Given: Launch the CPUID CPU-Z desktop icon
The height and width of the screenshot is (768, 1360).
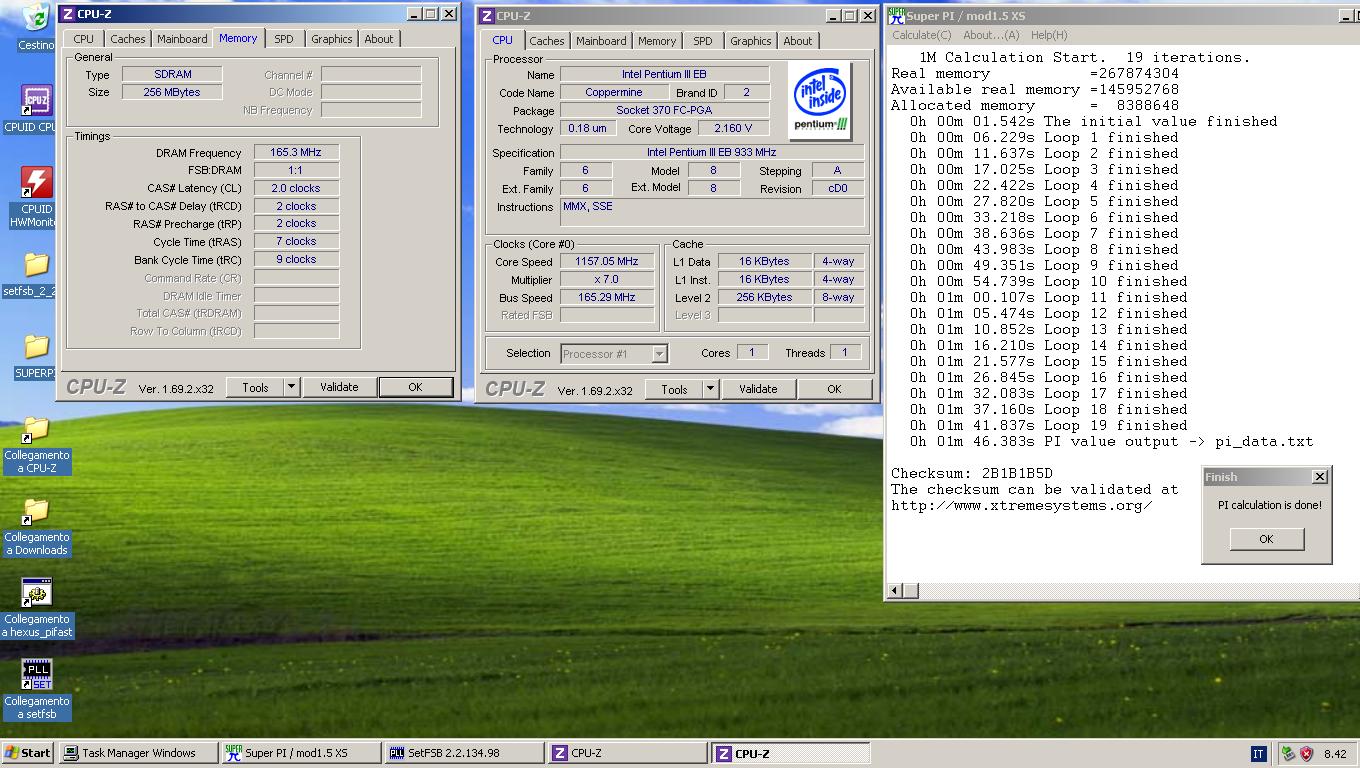Looking at the screenshot, I should [36, 101].
